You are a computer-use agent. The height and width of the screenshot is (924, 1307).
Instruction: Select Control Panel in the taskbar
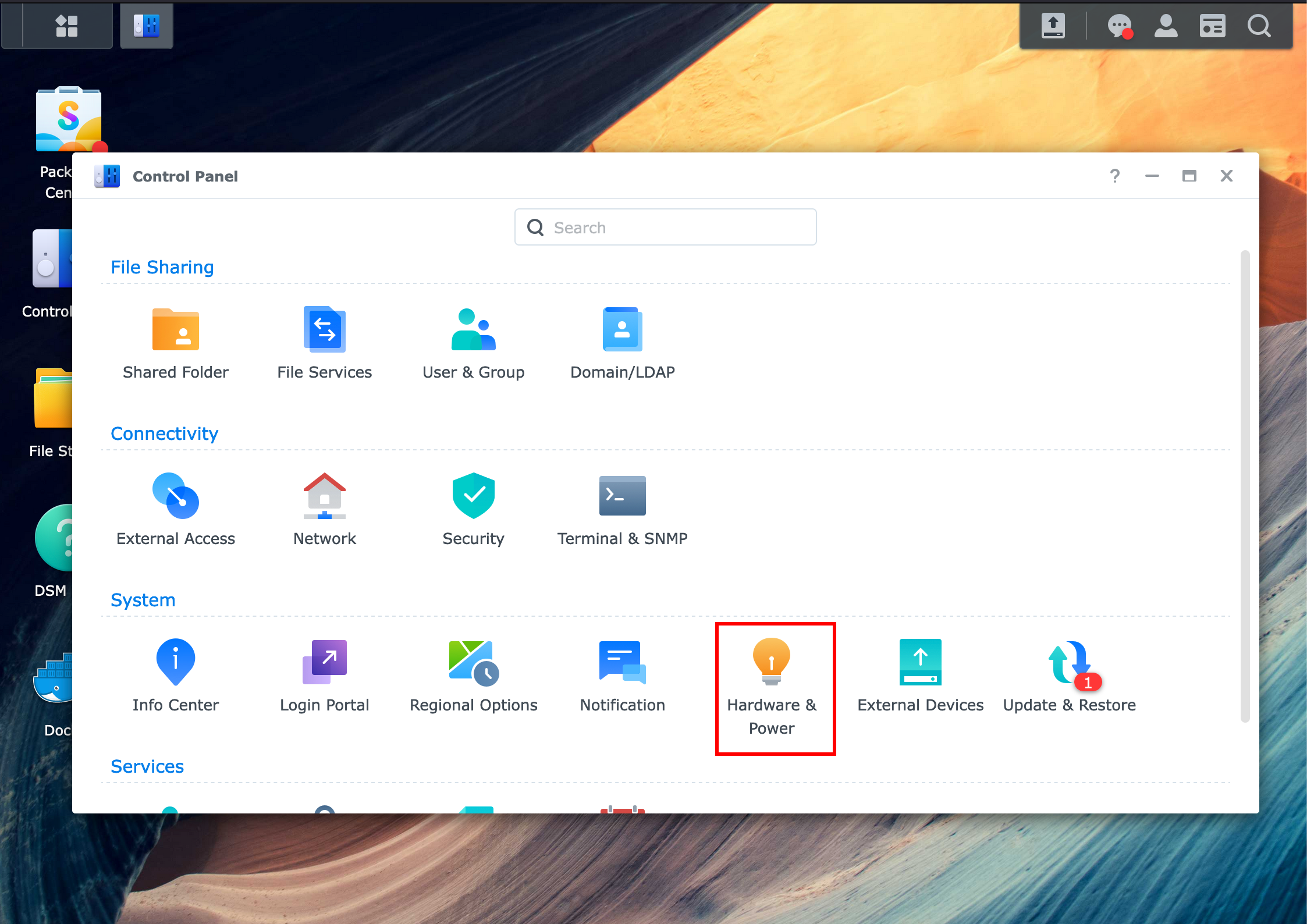click(146, 26)
